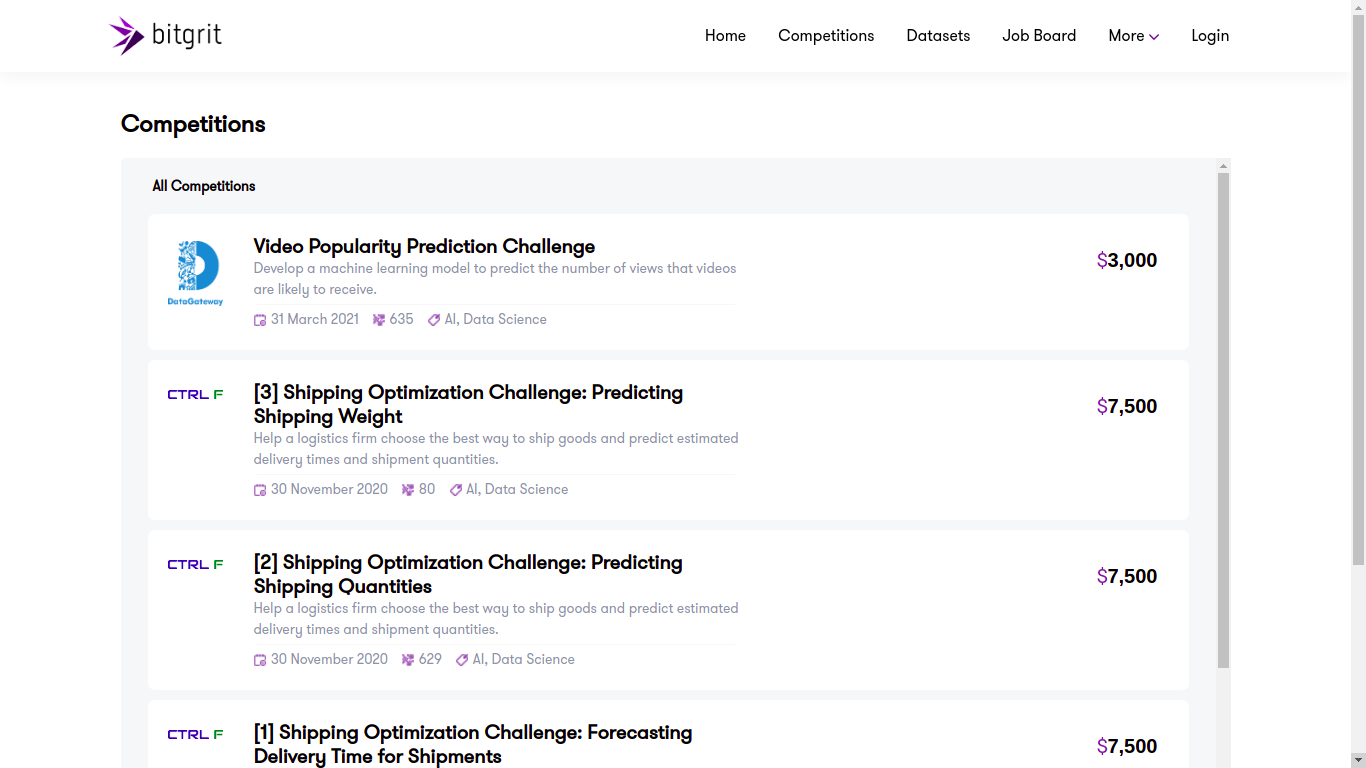The width and height of the screenshot is (1366, 768).
Task: Click the All Competitions heading
Action: [x=204, y=186]
